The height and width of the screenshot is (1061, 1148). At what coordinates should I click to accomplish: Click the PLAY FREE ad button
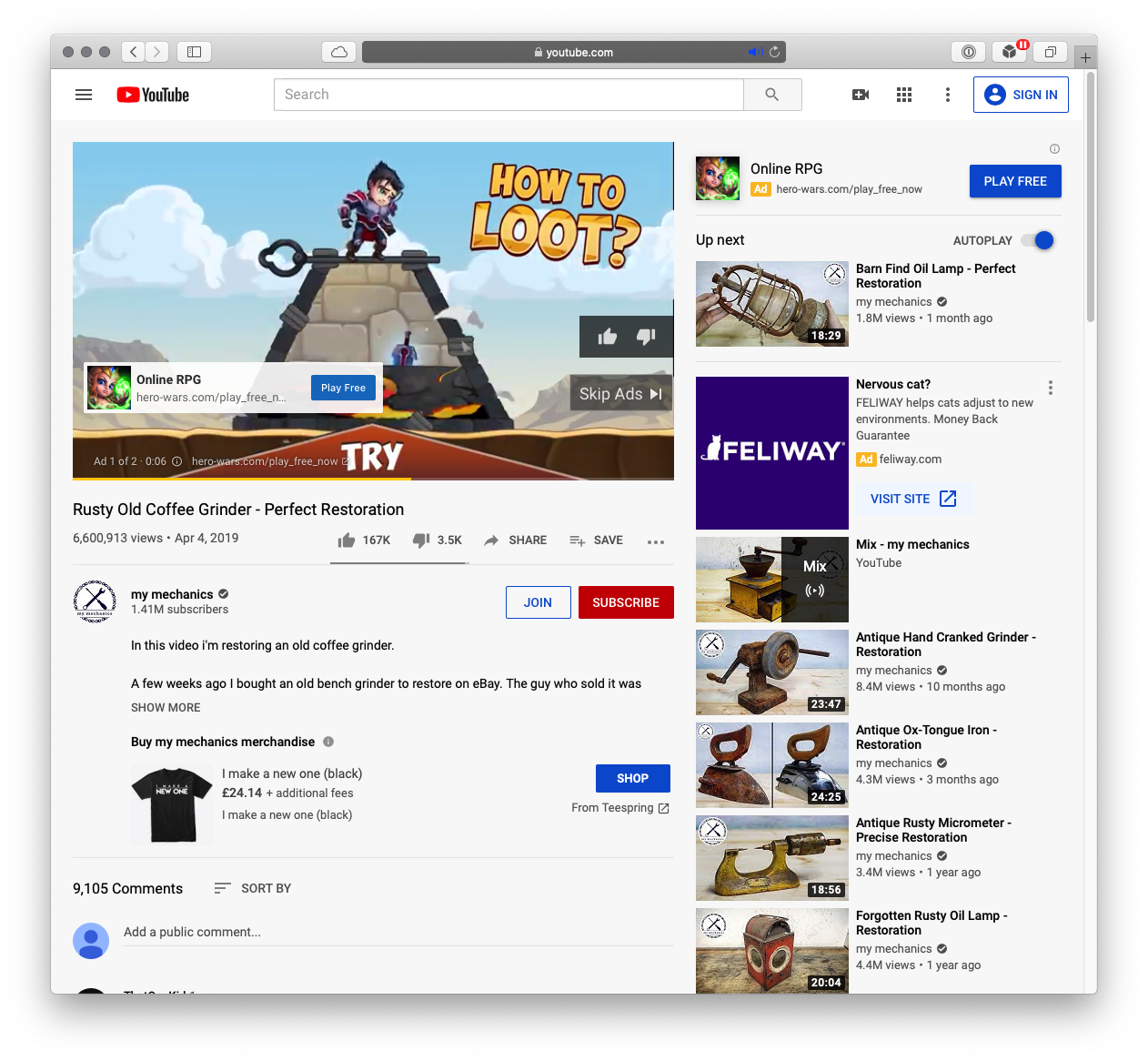[1015, 181]
